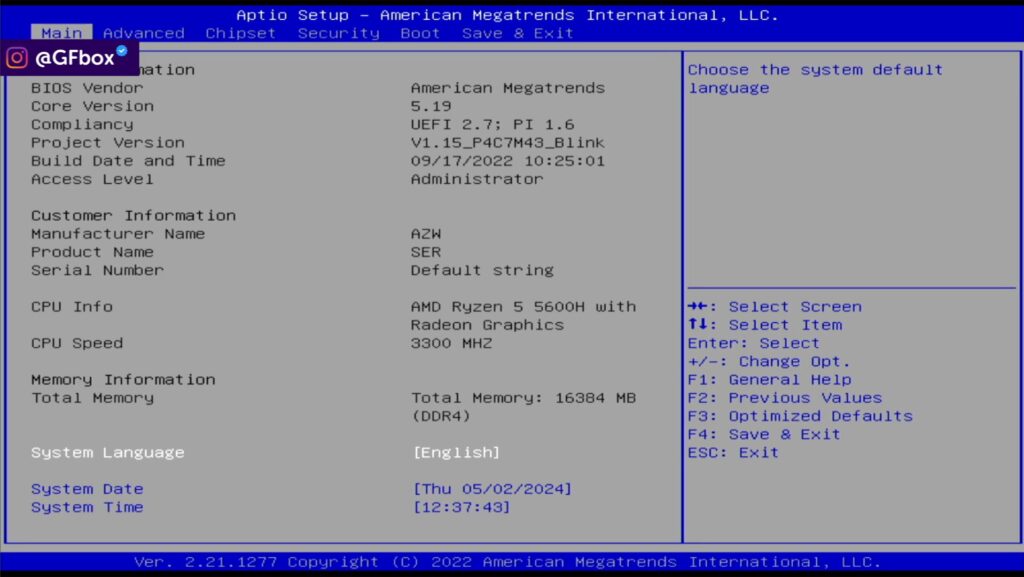Click the Build Date and Time label
Viewport: 1024px width, 577px height.
pos(128,161)
